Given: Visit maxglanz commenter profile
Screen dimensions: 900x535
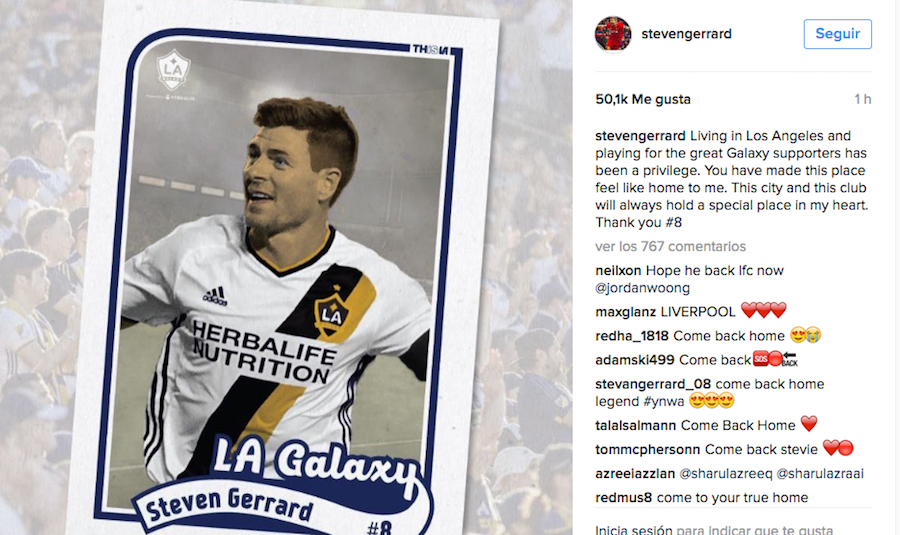Looking at the screenshot, I should click(626, 312).
